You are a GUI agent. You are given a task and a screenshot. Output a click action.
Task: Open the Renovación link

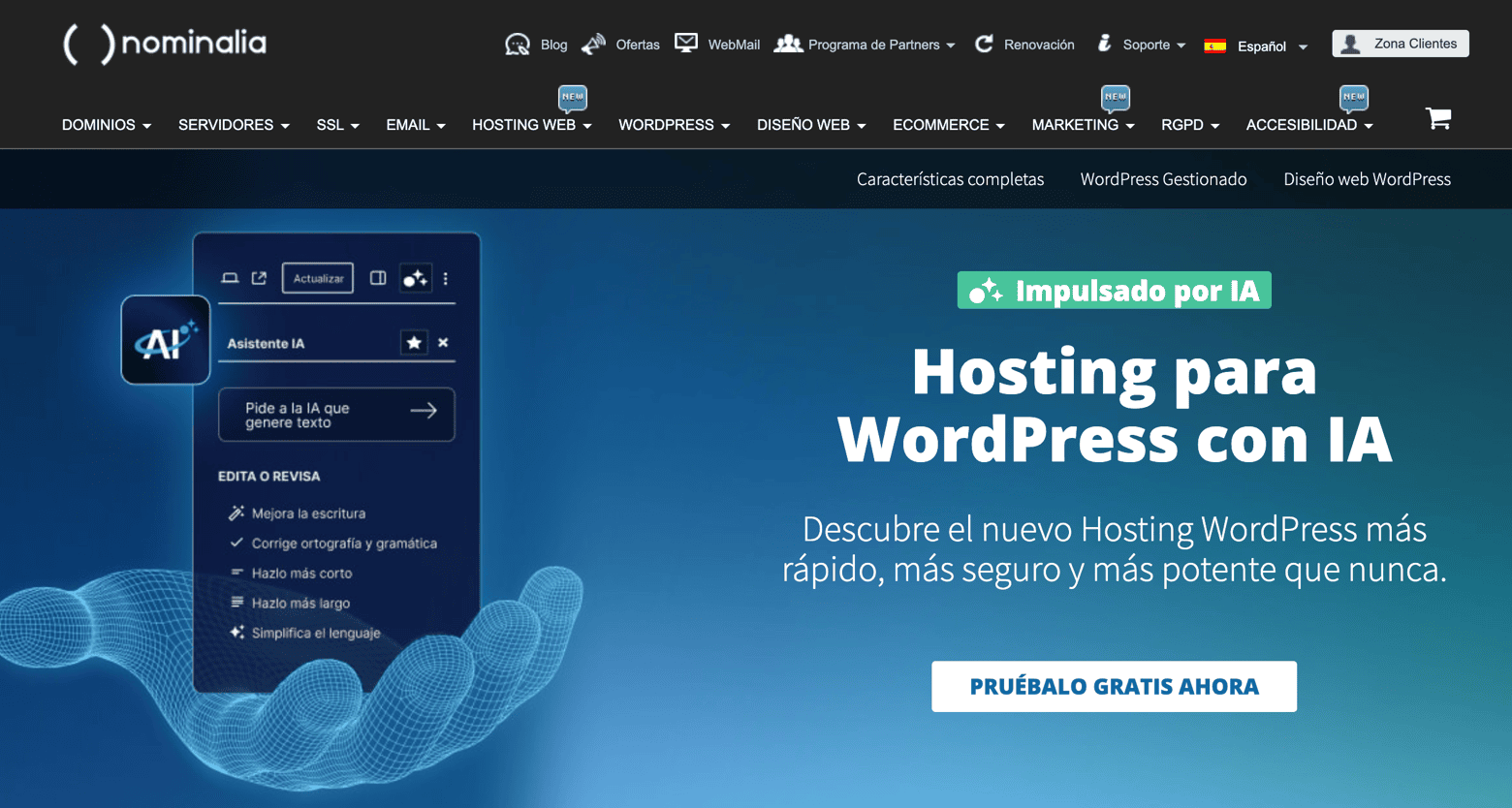coord(1039,45)
